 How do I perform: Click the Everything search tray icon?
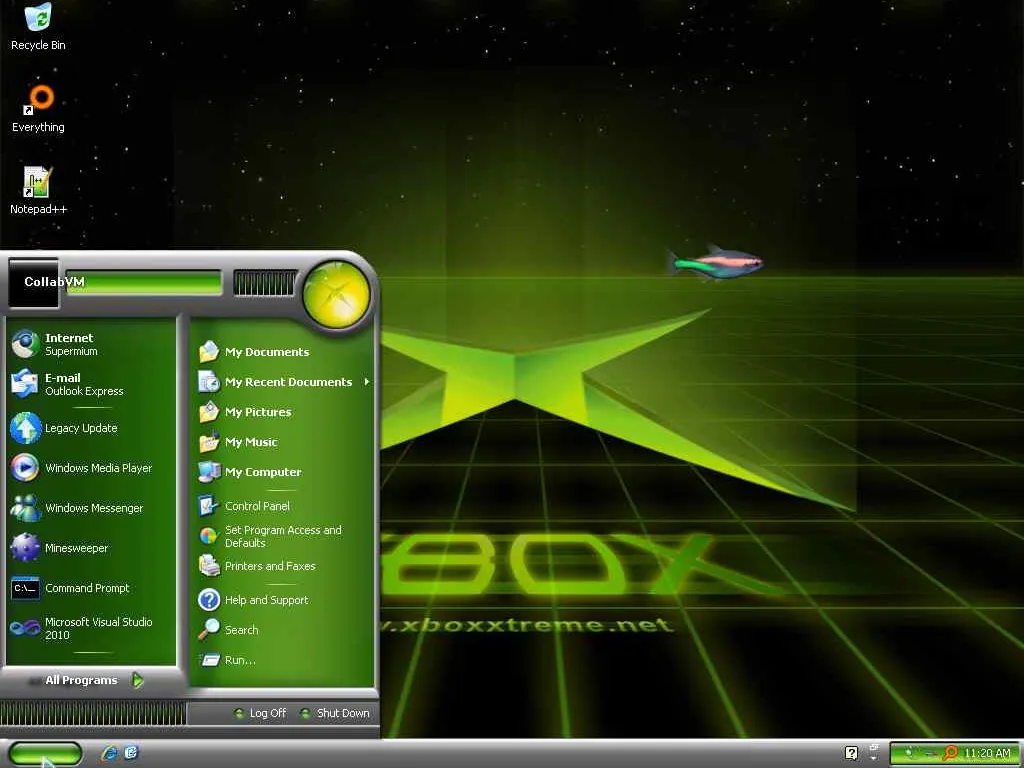[x=951, y=754]
